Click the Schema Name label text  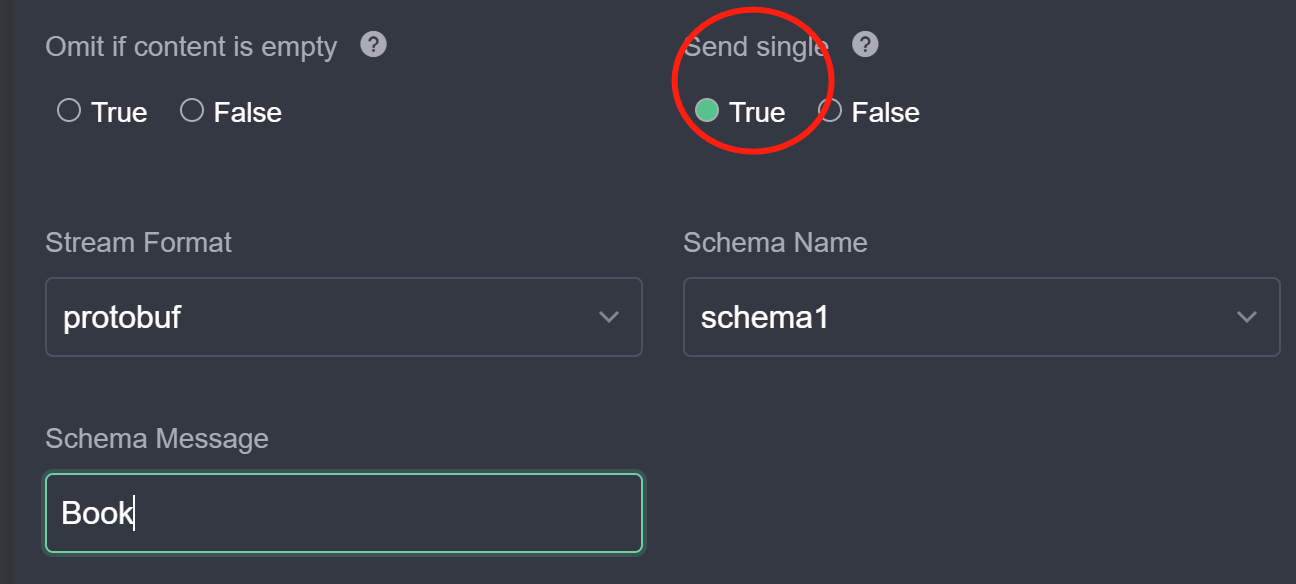point(775,242)
